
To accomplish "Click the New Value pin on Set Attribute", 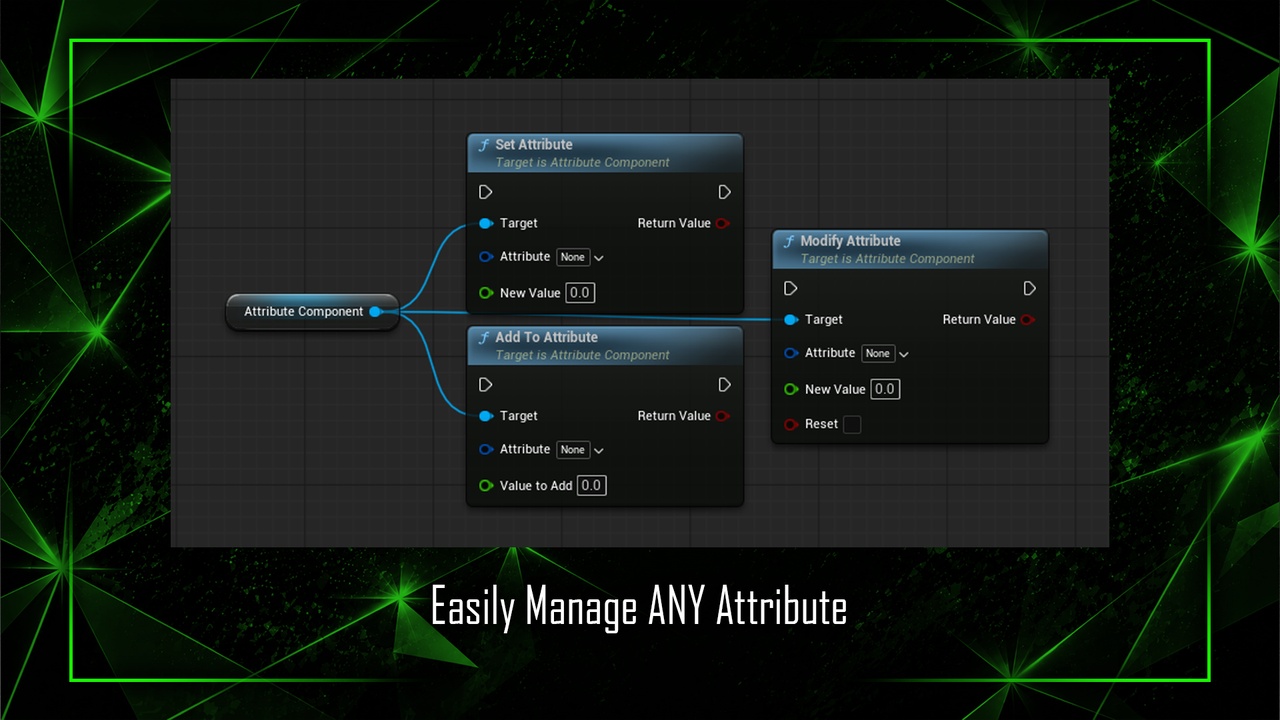I will [486, 293].
